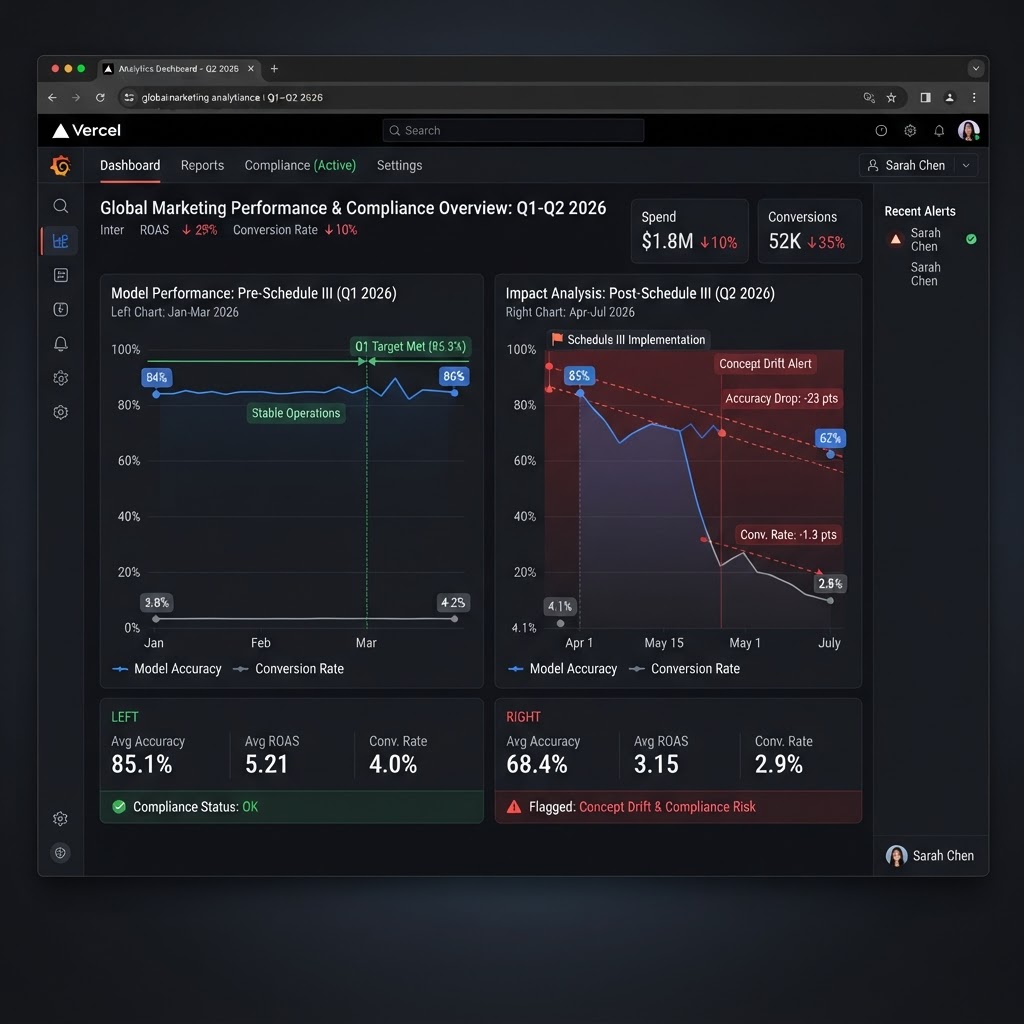This screenshot has height=1024, width=1024.
Task: Open settings gear in Vercel header
Action: 910,131
